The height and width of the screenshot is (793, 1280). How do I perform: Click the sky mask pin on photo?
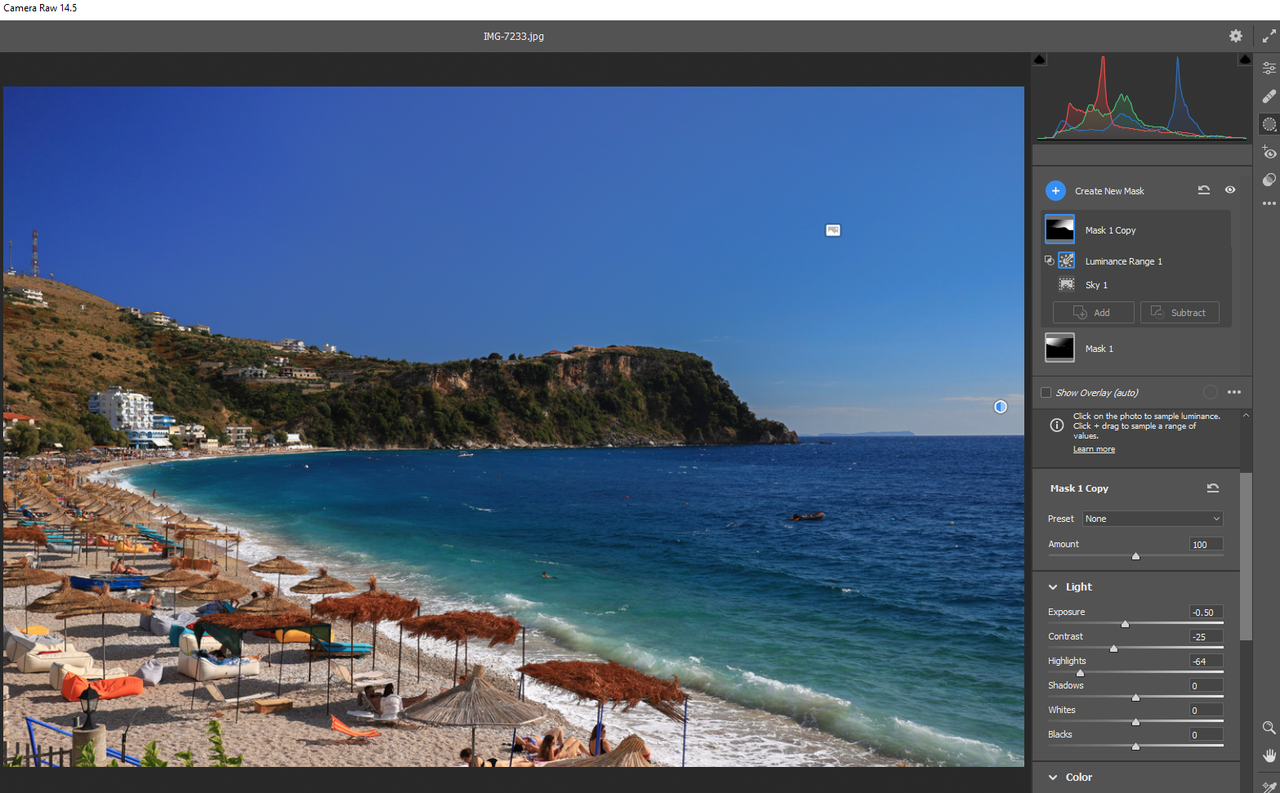pos(833,230)
